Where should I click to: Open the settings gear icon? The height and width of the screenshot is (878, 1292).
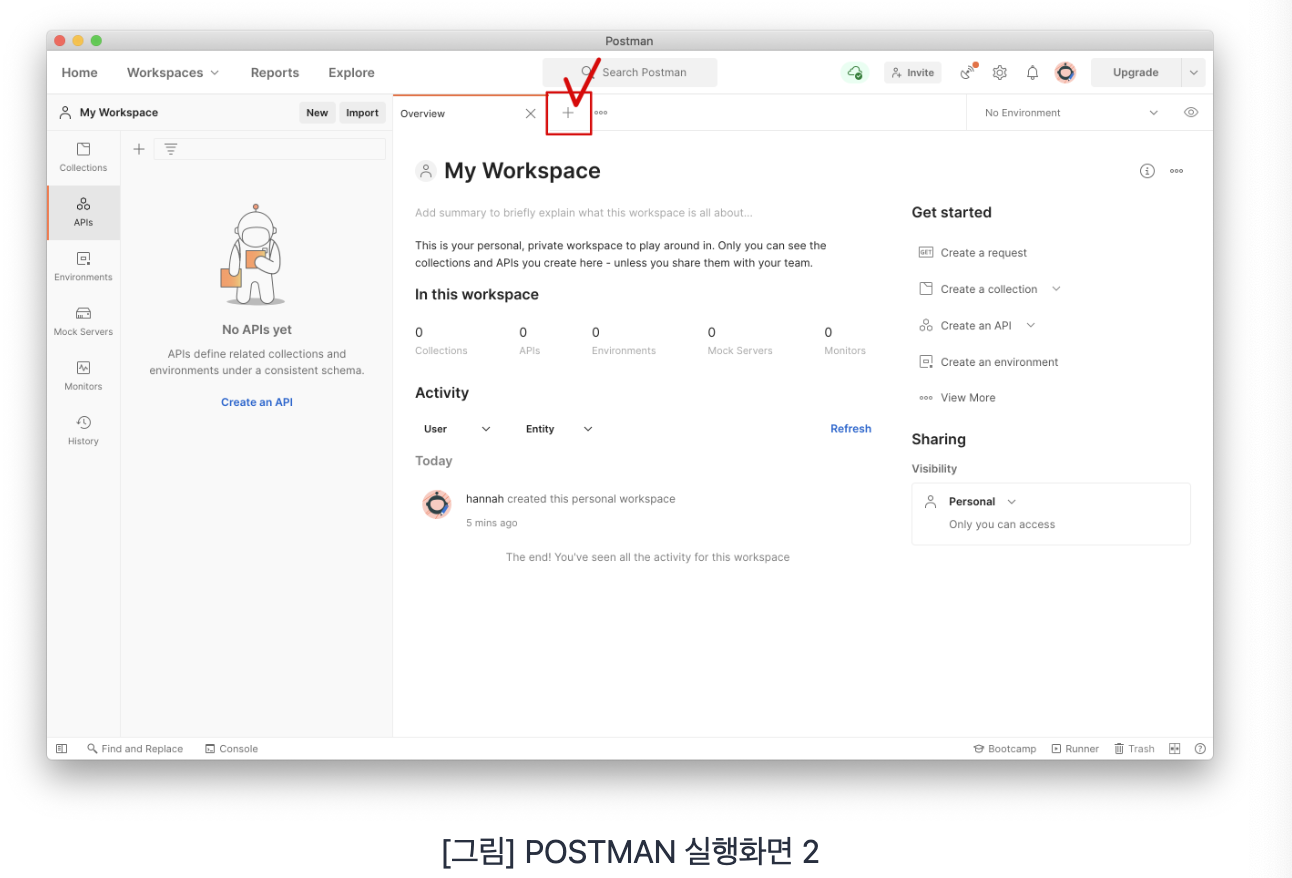coord(1000,72)
